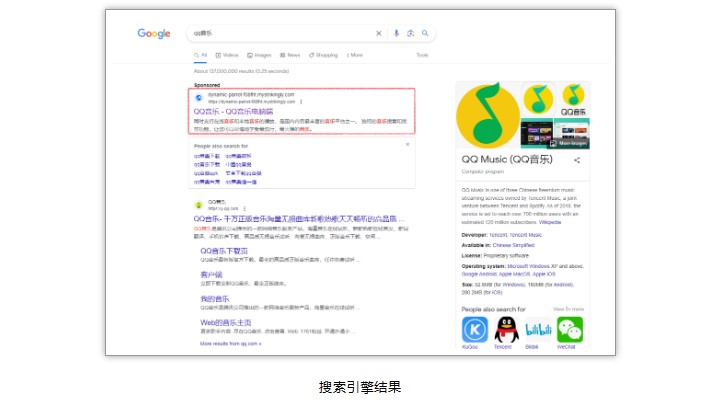Close the People also search for box
701x414 pixels.
tap(407, 145)
